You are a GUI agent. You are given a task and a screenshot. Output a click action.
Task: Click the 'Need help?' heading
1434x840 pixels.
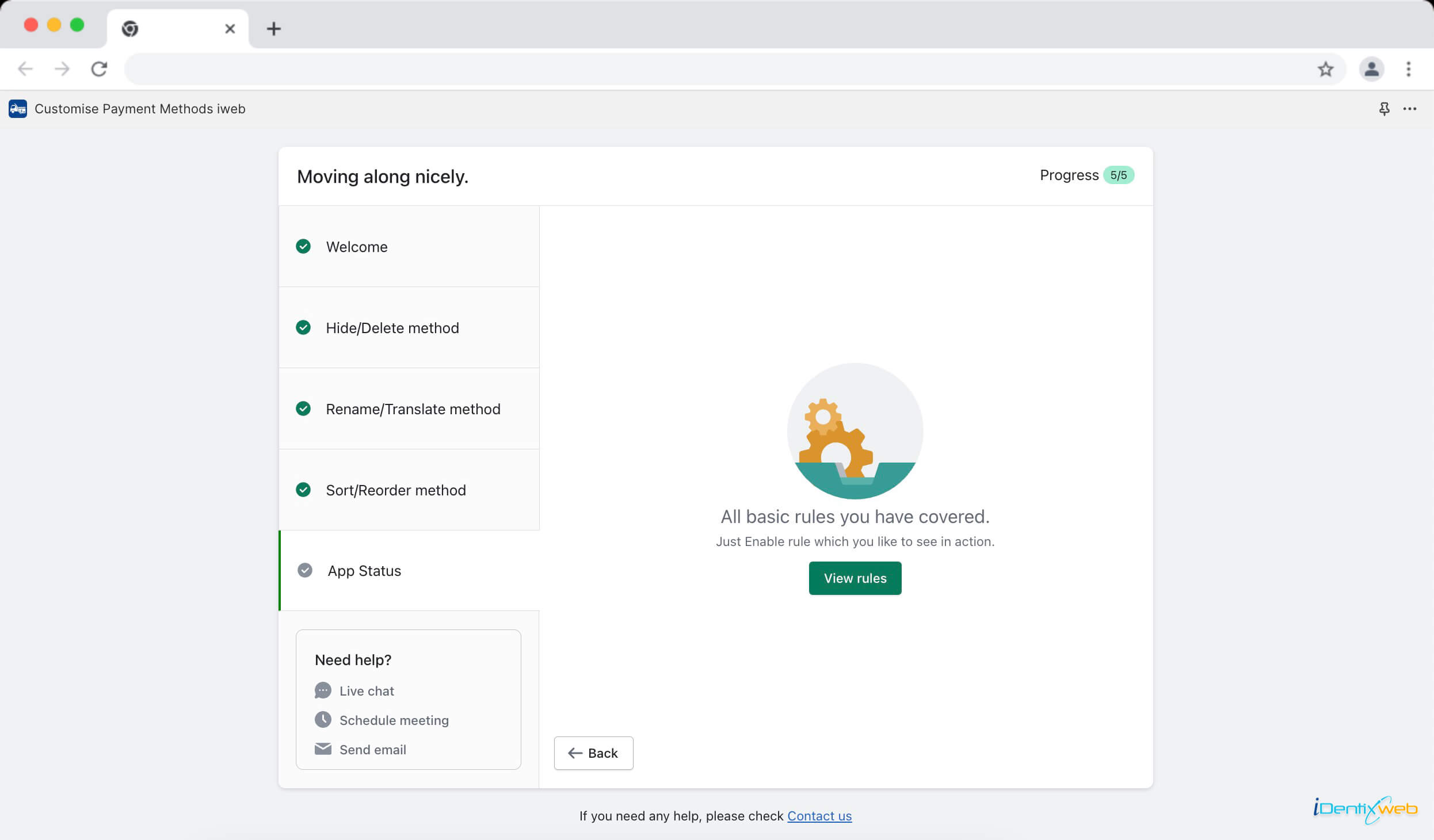point(353,660)
